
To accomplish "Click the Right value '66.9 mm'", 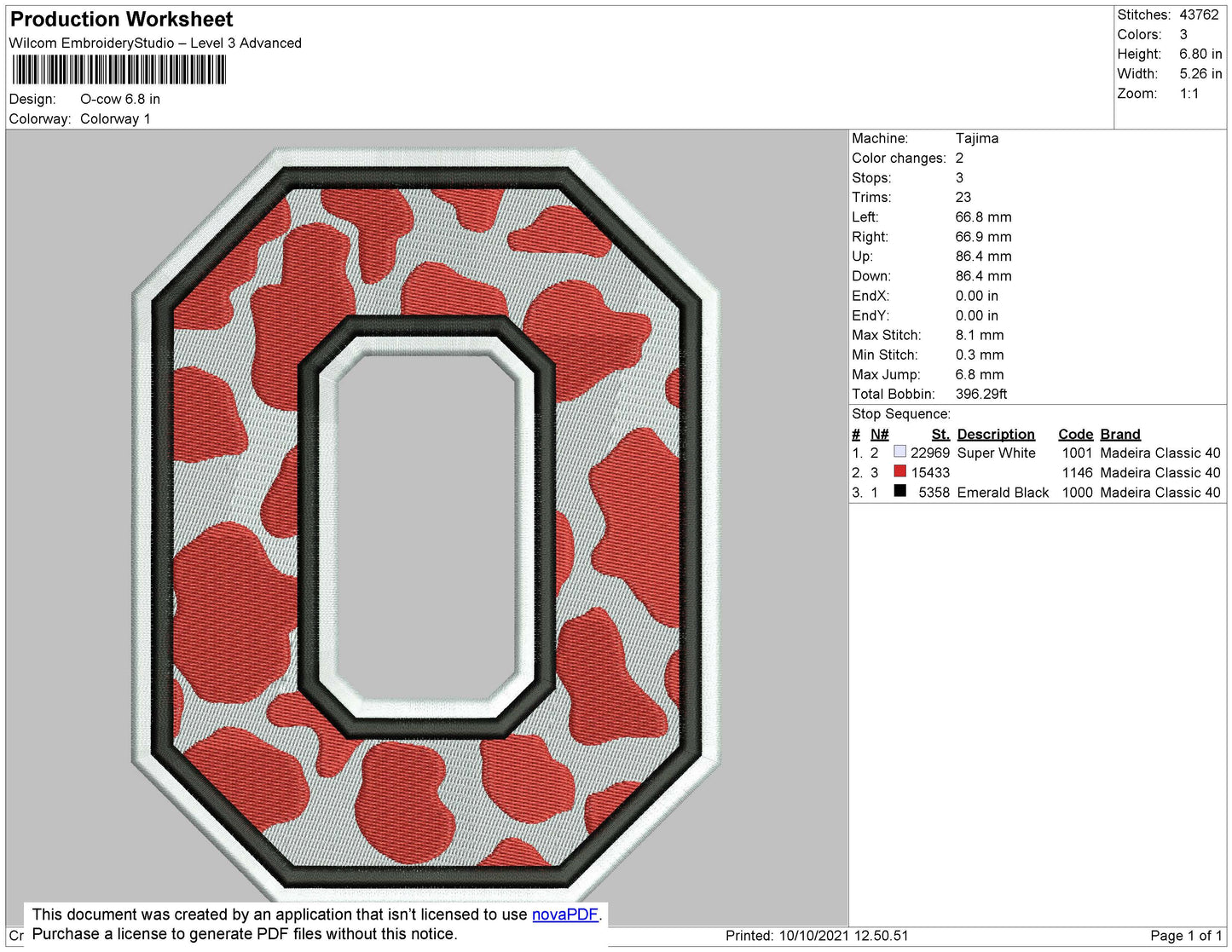I will coord(983,236).
